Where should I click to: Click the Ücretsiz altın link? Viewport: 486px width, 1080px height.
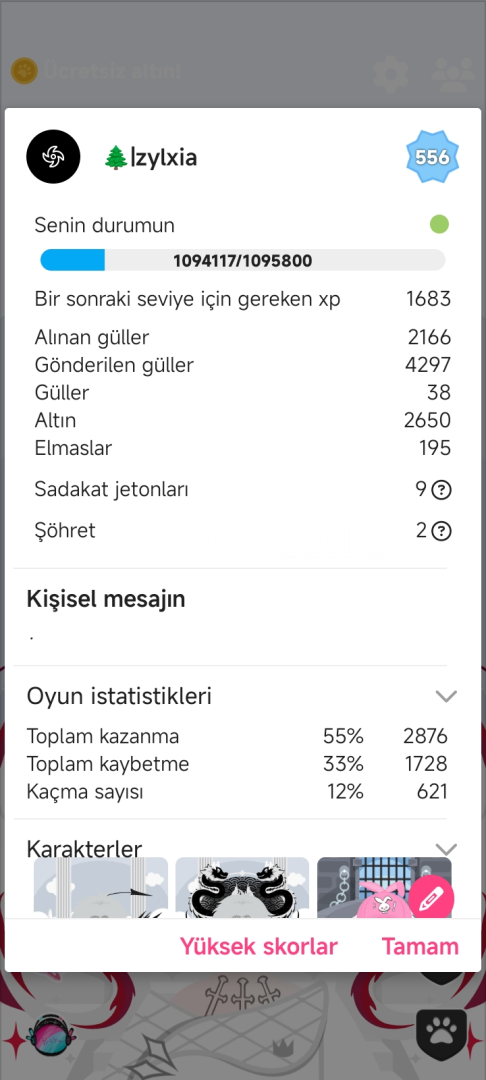[113, 71]
